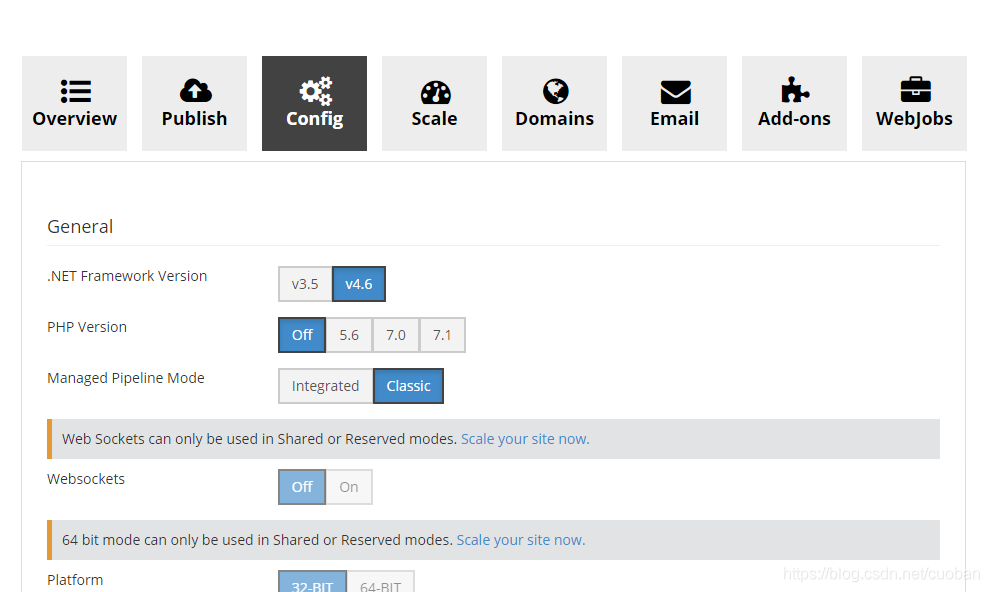The width and height of the screenshot is (989, 592).
Task: Set pipeline mode to Classic
Action: 409,386
